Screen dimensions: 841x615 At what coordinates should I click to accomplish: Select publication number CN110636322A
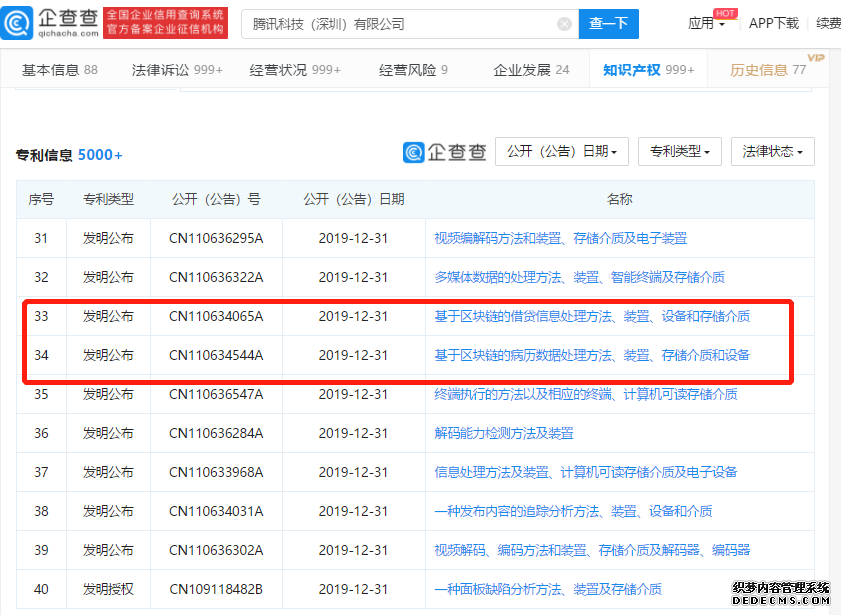pyautogui.click(x=216, y=277)
